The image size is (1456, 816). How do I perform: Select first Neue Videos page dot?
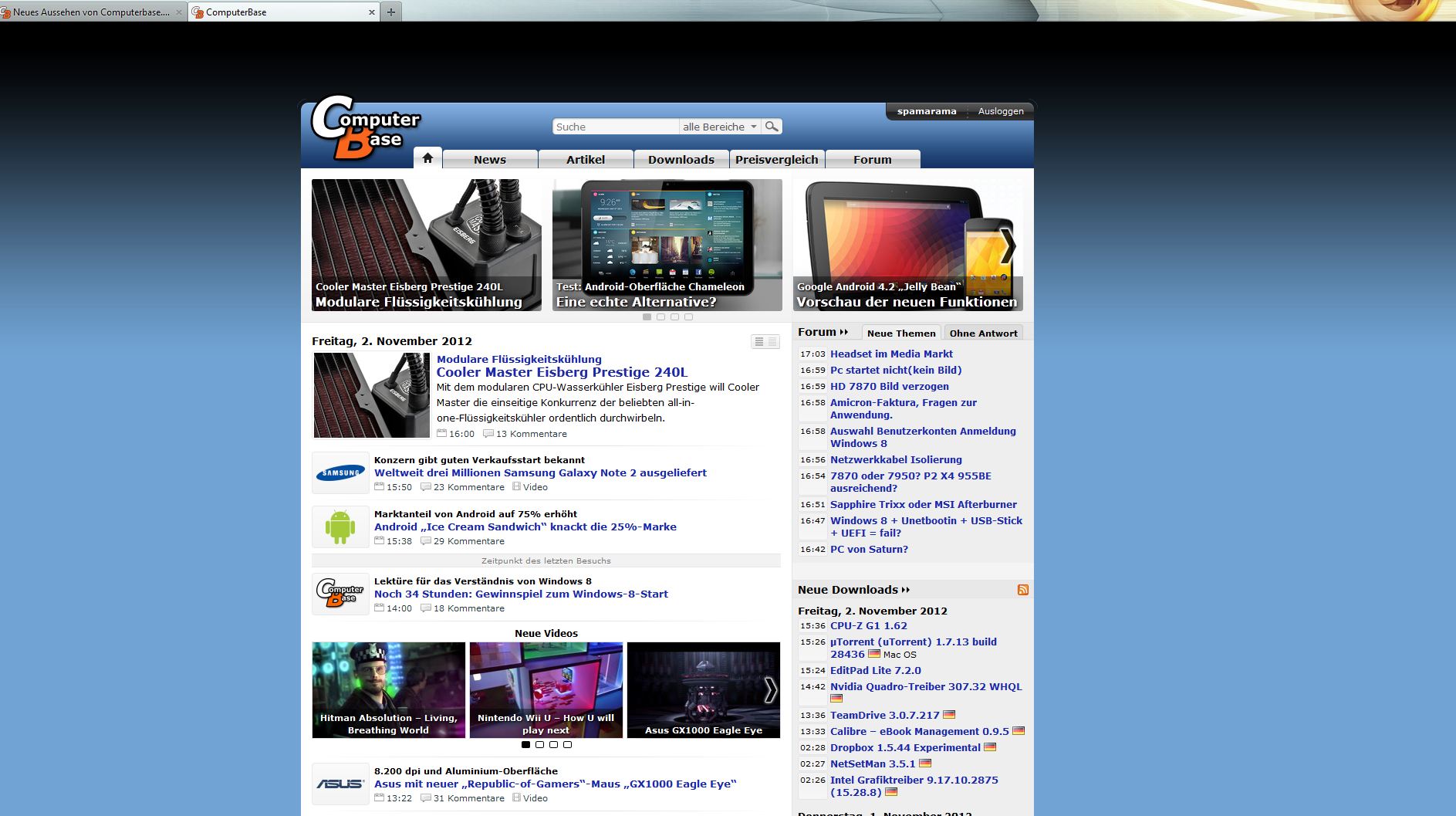coord(525,745)
